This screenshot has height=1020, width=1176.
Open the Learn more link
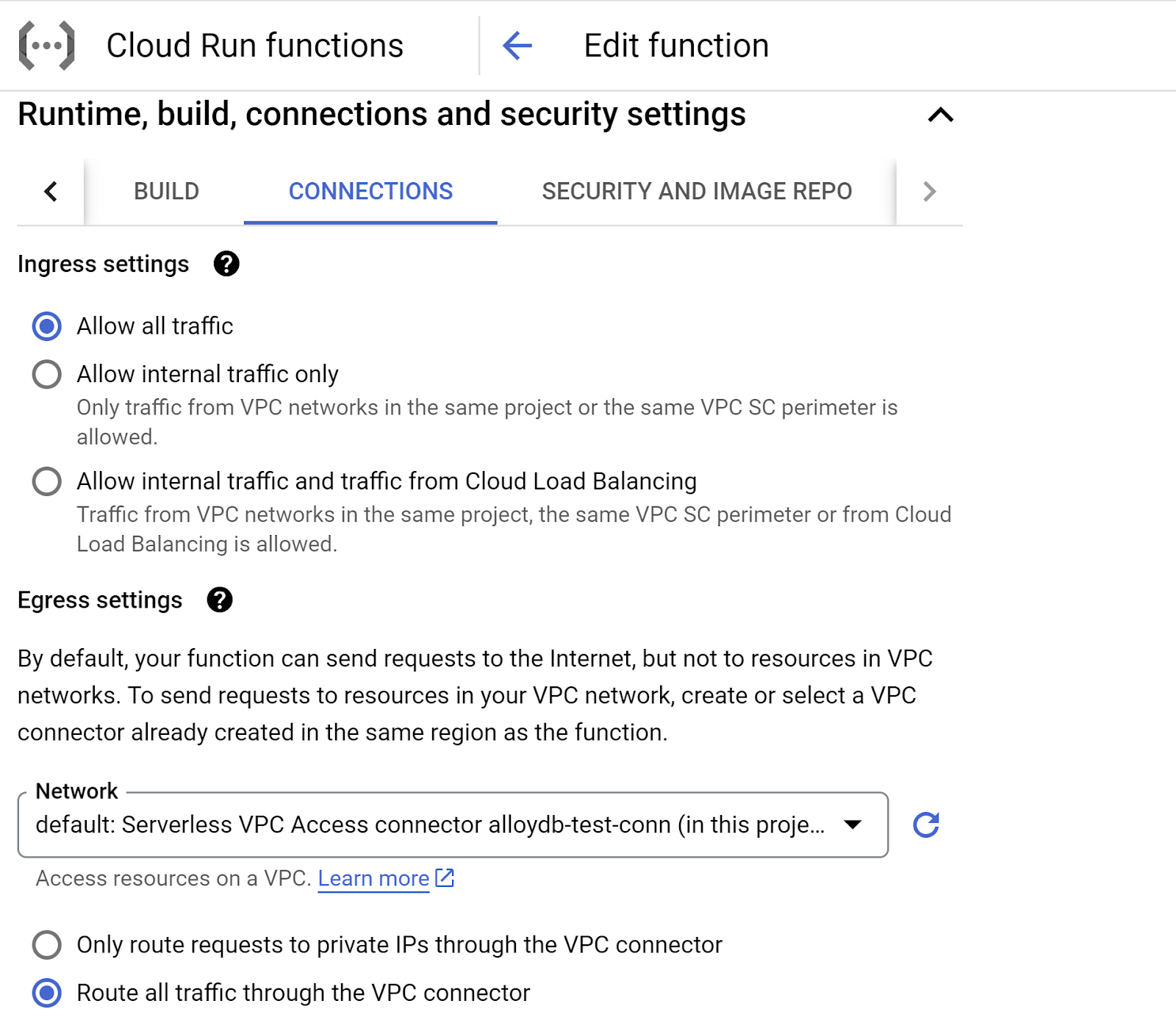(x=373, y=878)
